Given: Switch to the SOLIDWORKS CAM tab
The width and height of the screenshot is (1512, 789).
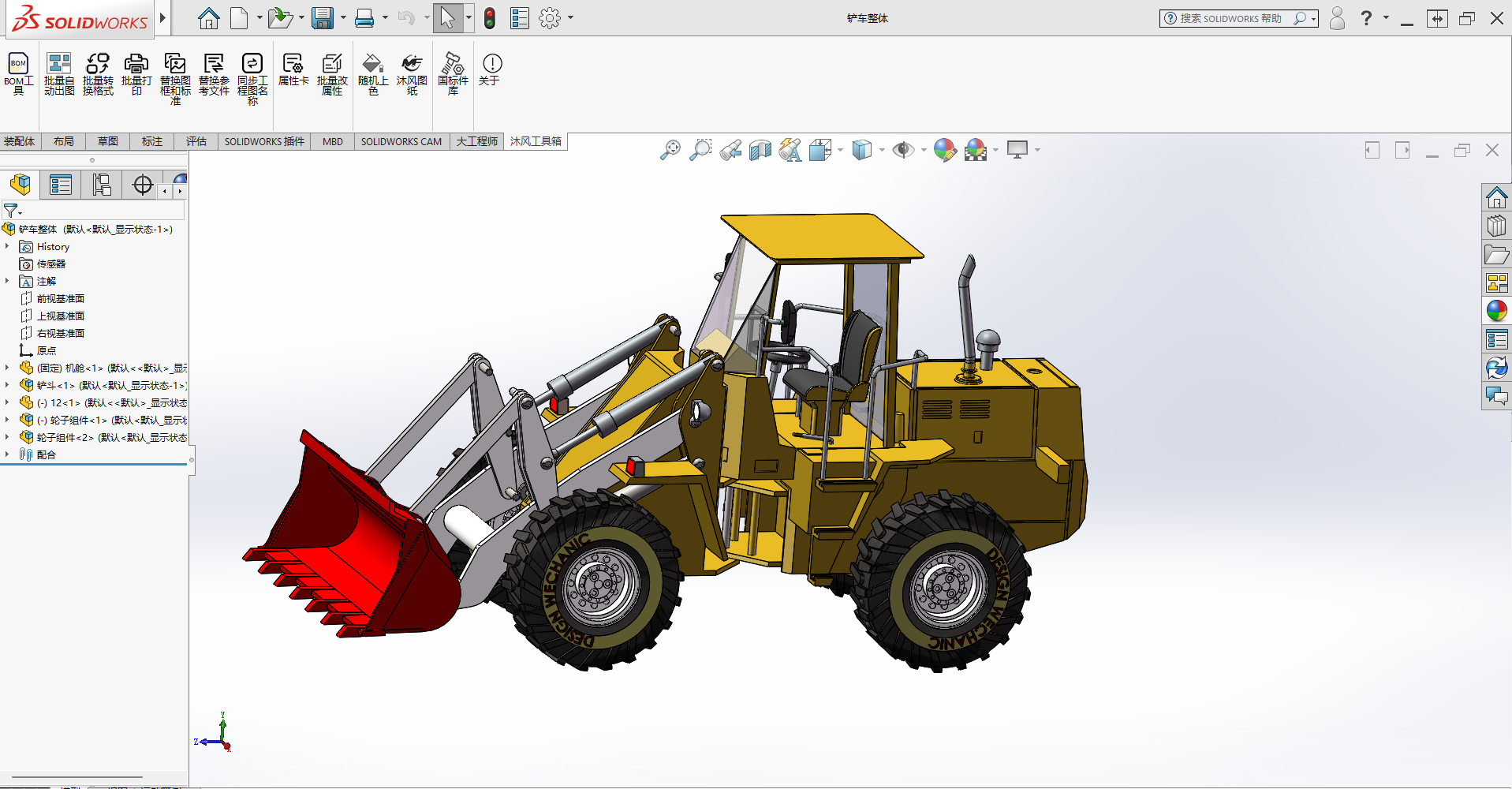Looking at the screenshot, I should click(x=401, y=141).
